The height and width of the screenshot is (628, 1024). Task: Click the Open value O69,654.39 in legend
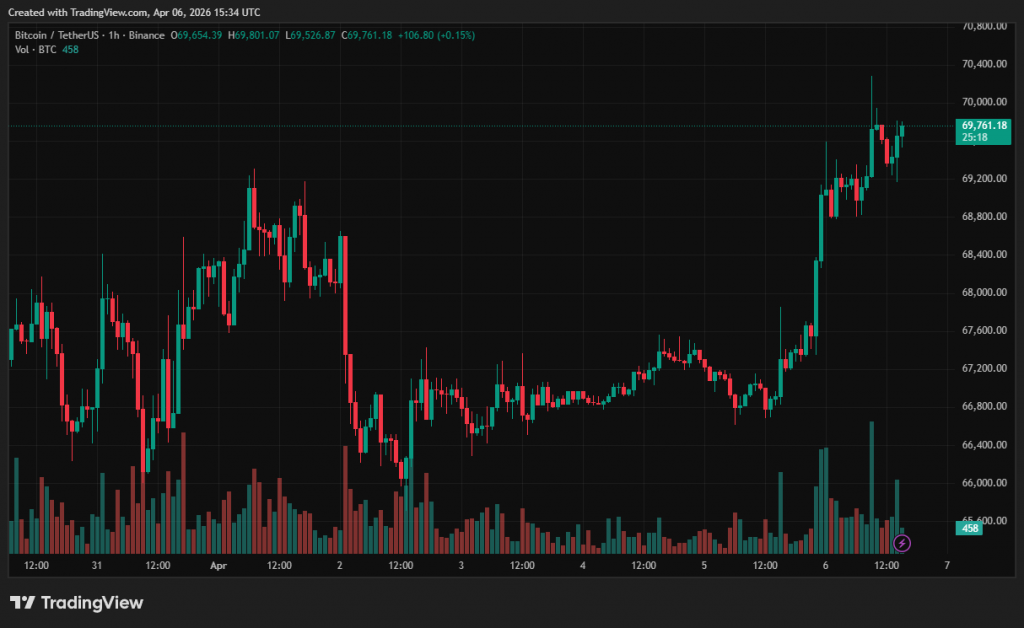pyautogui.click(x=197, y=35)
